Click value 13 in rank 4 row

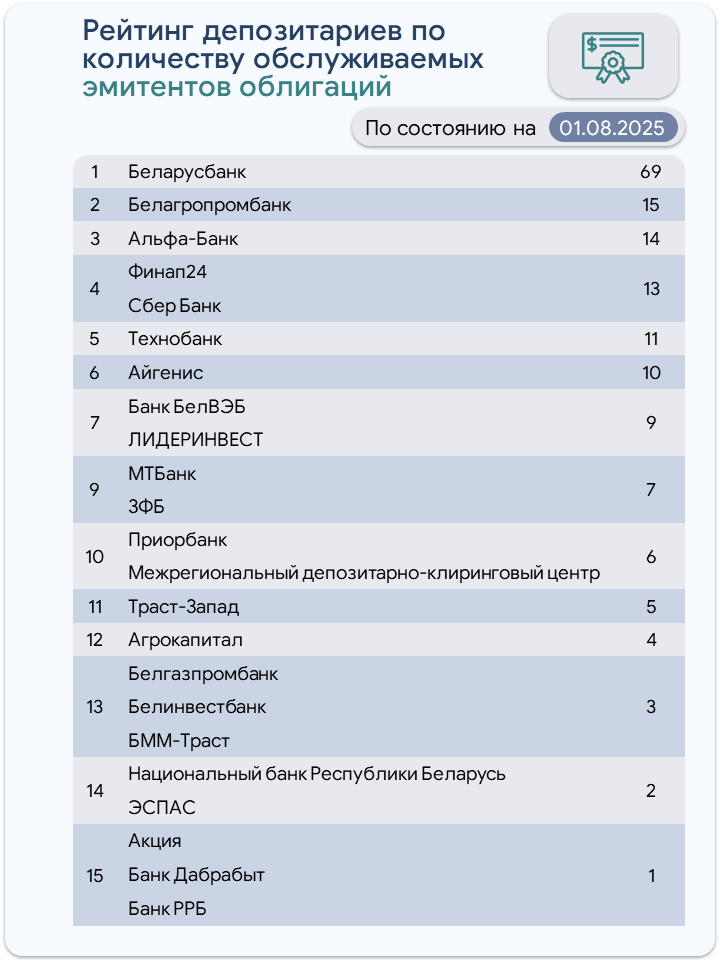click(x=651, y=289)
